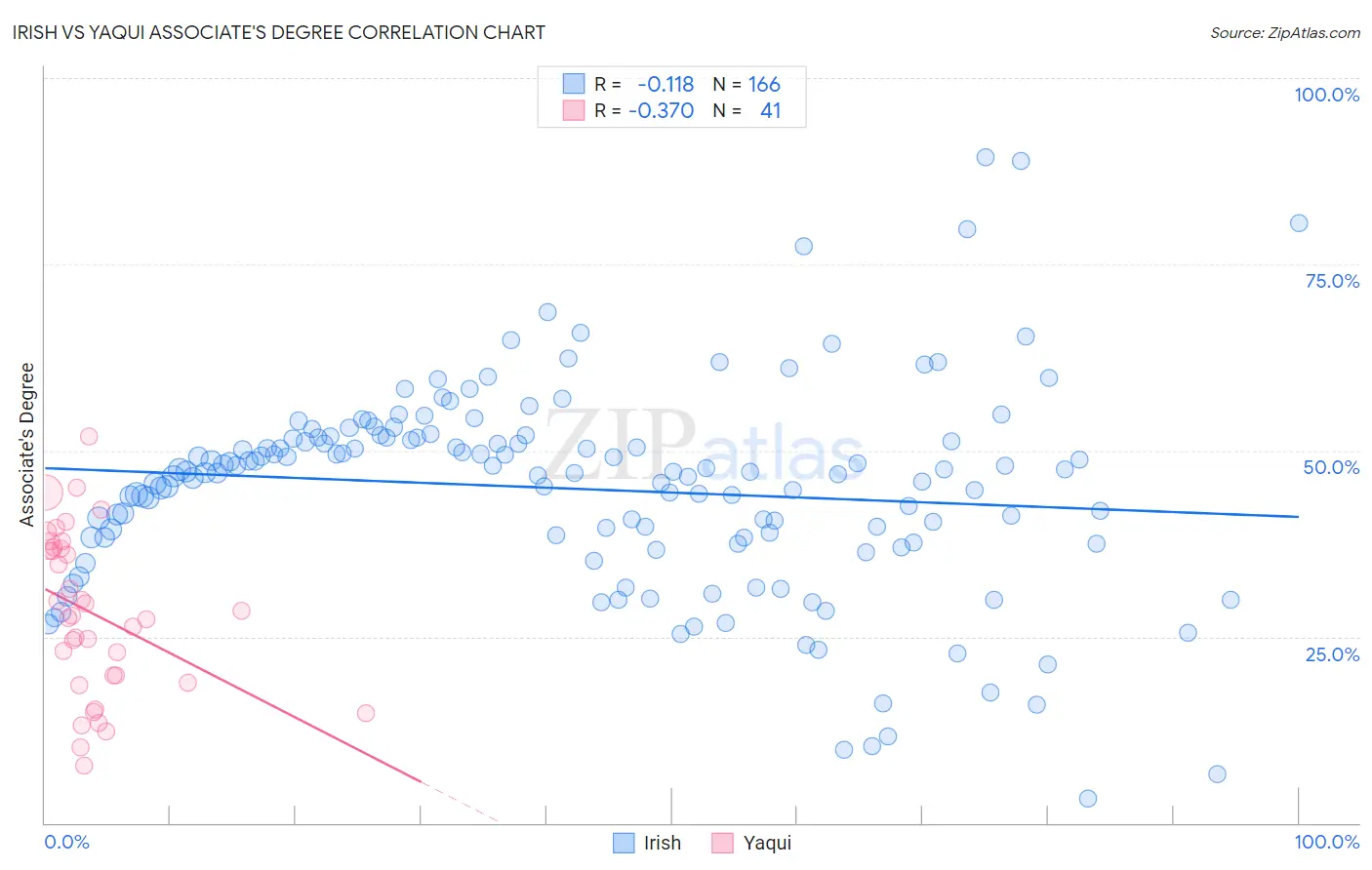The height and width of the screenshot is (870, 1372).
Task: Click the chart title text
Action: [279, 32]
